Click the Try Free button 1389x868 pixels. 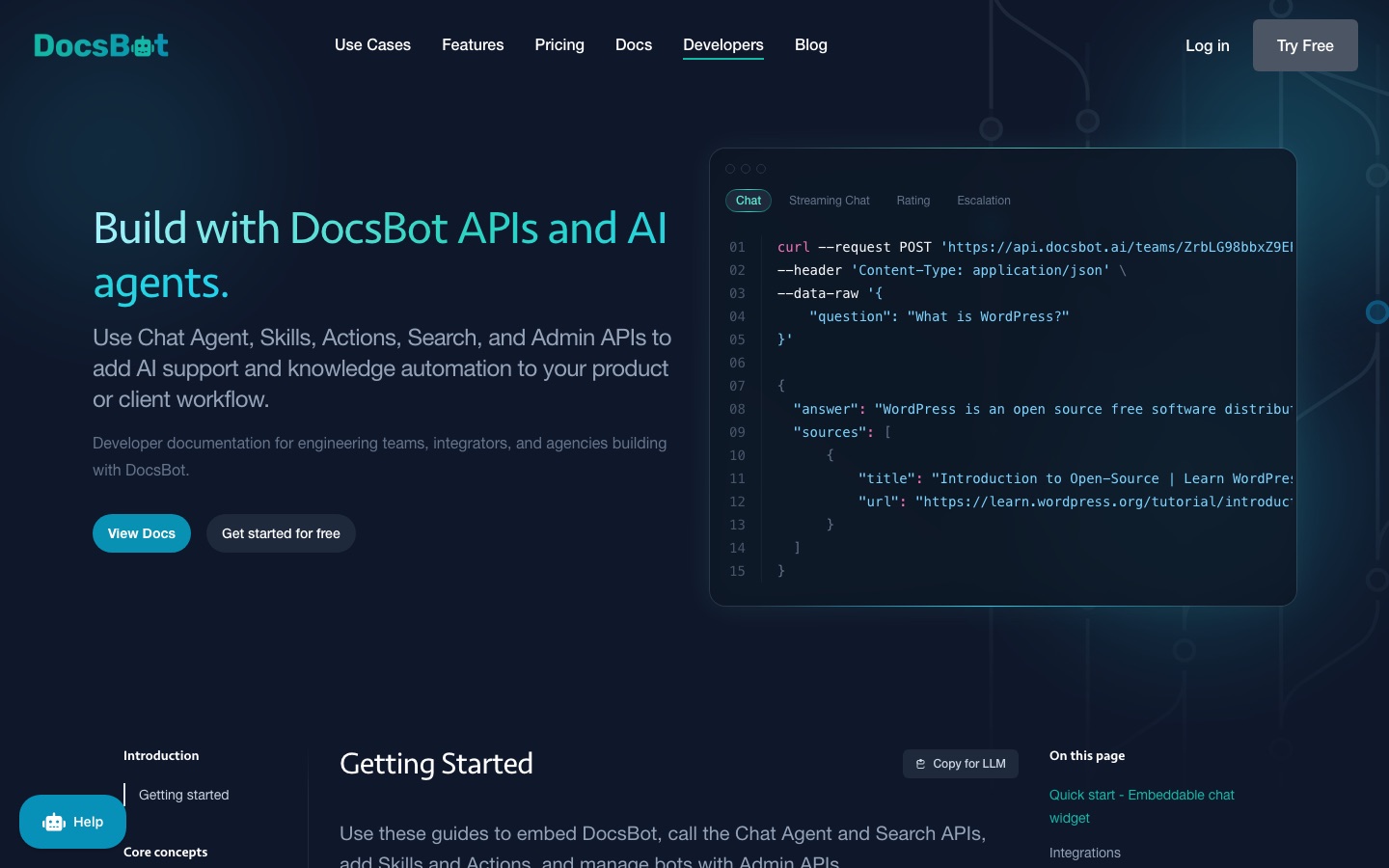click(1305, 45)
